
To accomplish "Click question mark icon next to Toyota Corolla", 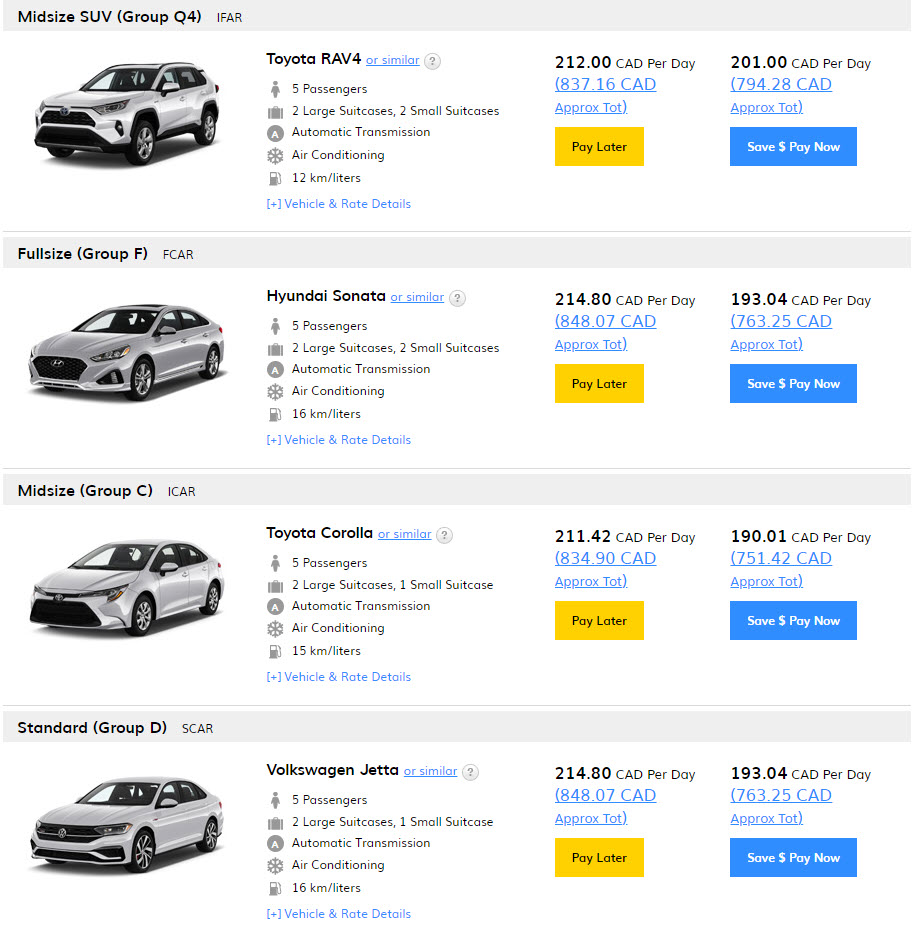I will (445, 535).
